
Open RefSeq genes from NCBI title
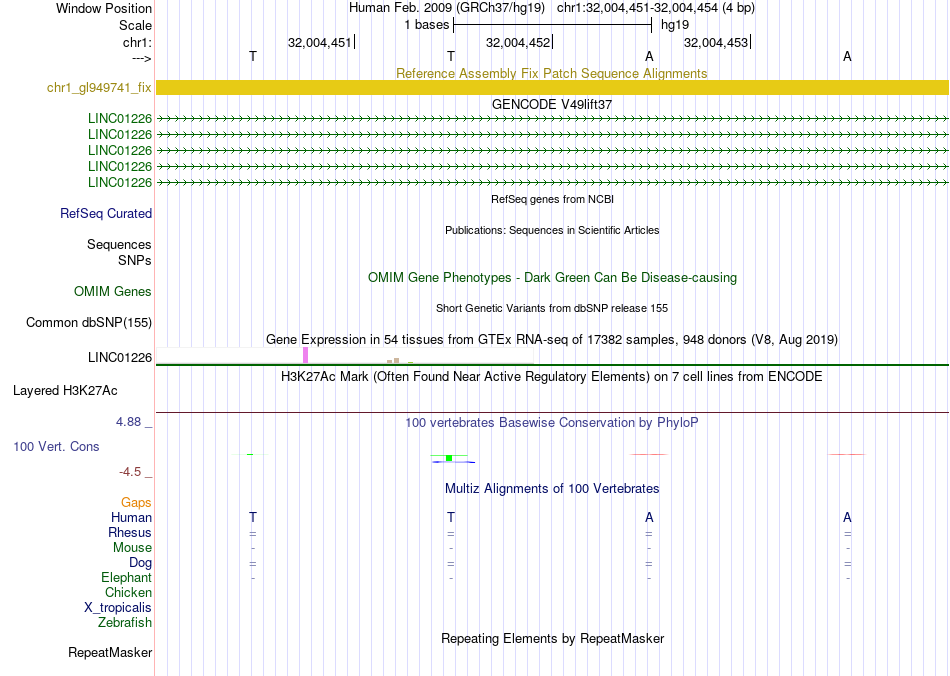pos(552,199)
